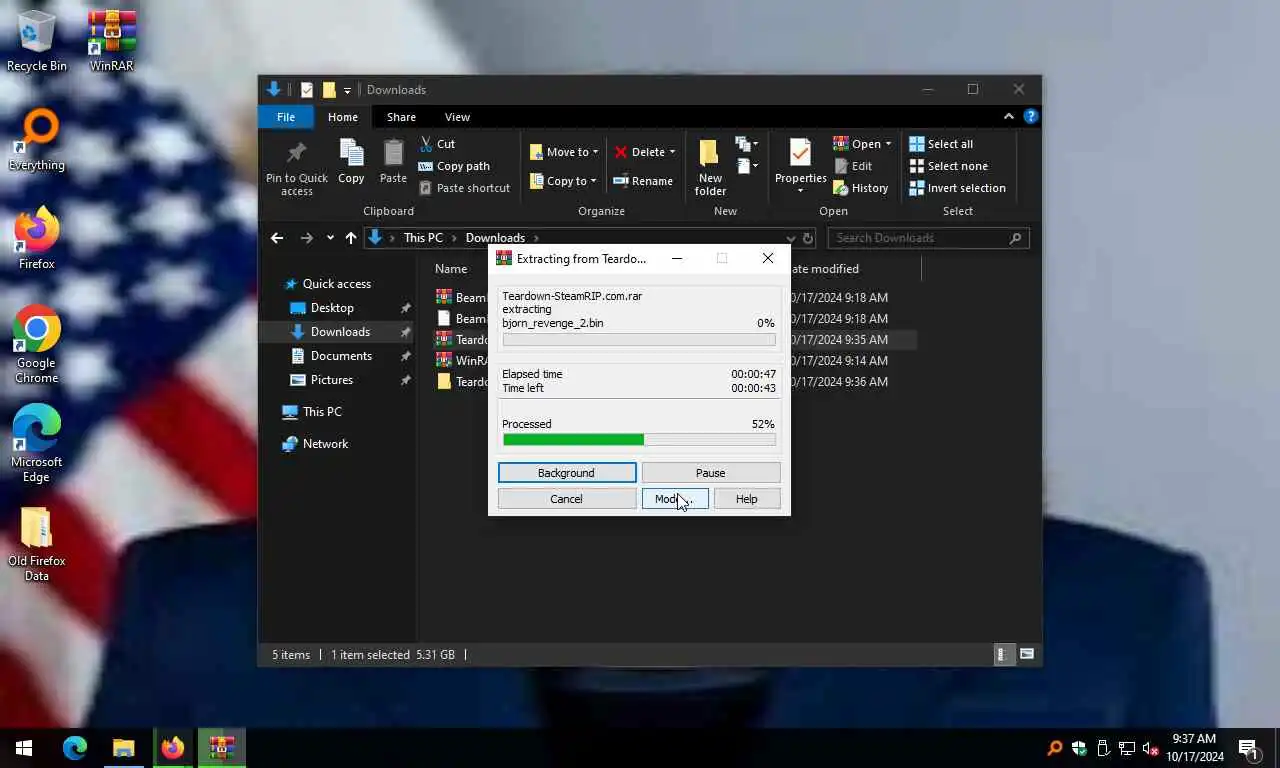1280x768 pixels.
Task: Open the Windows Start menu
Action: pyautogui.click(x=24, y=748)
